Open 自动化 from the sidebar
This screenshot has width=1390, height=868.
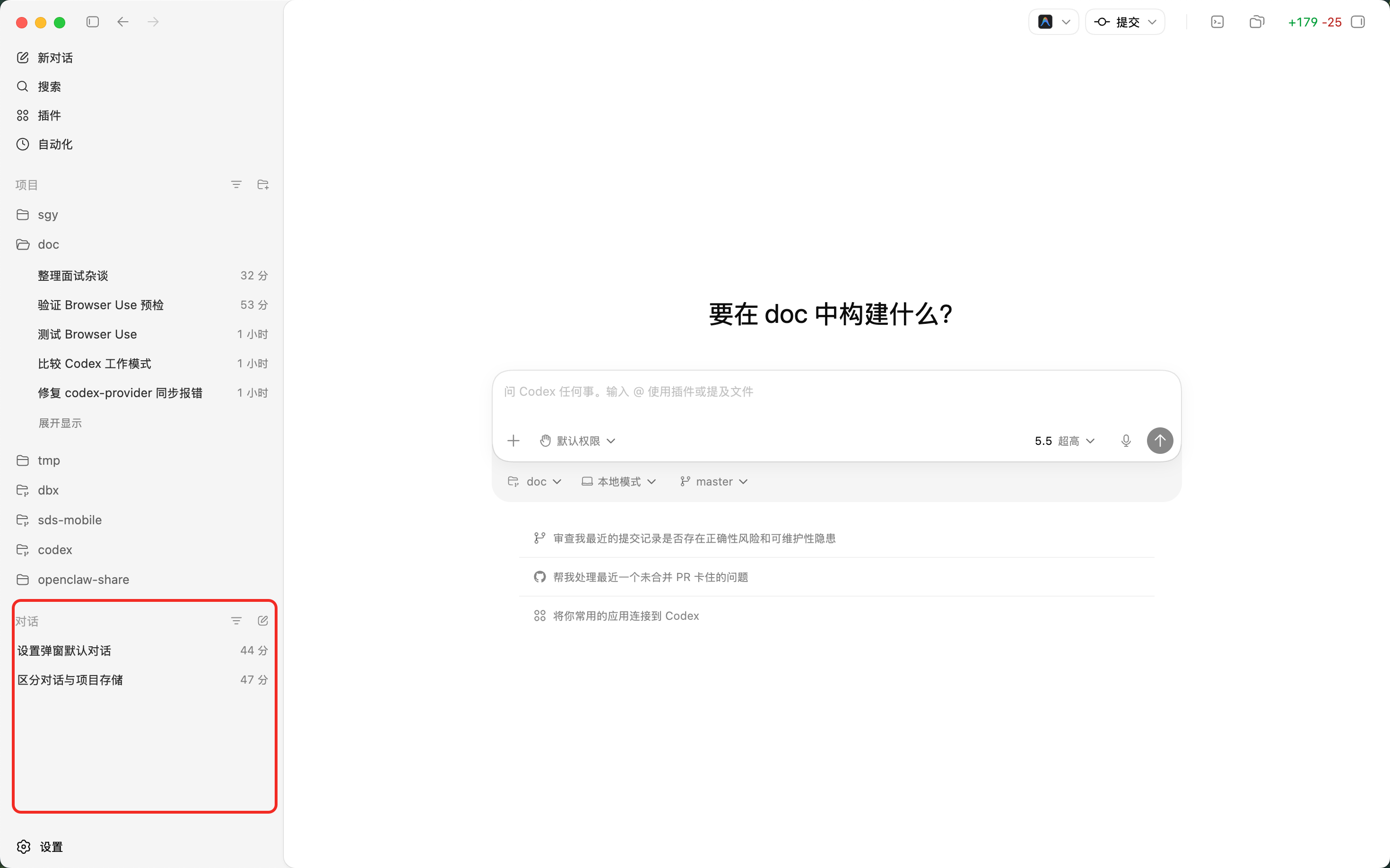click(54, 144)
